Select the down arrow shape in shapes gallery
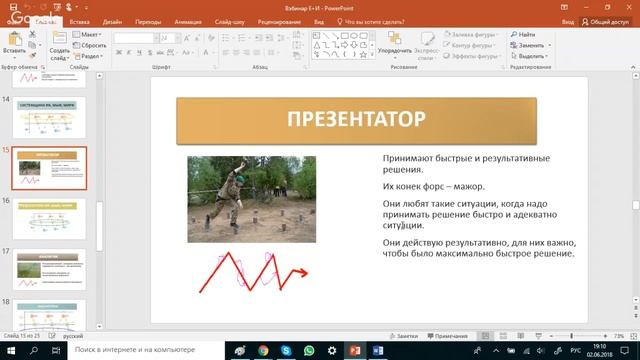The image size is (640, 360). (354, 45)
